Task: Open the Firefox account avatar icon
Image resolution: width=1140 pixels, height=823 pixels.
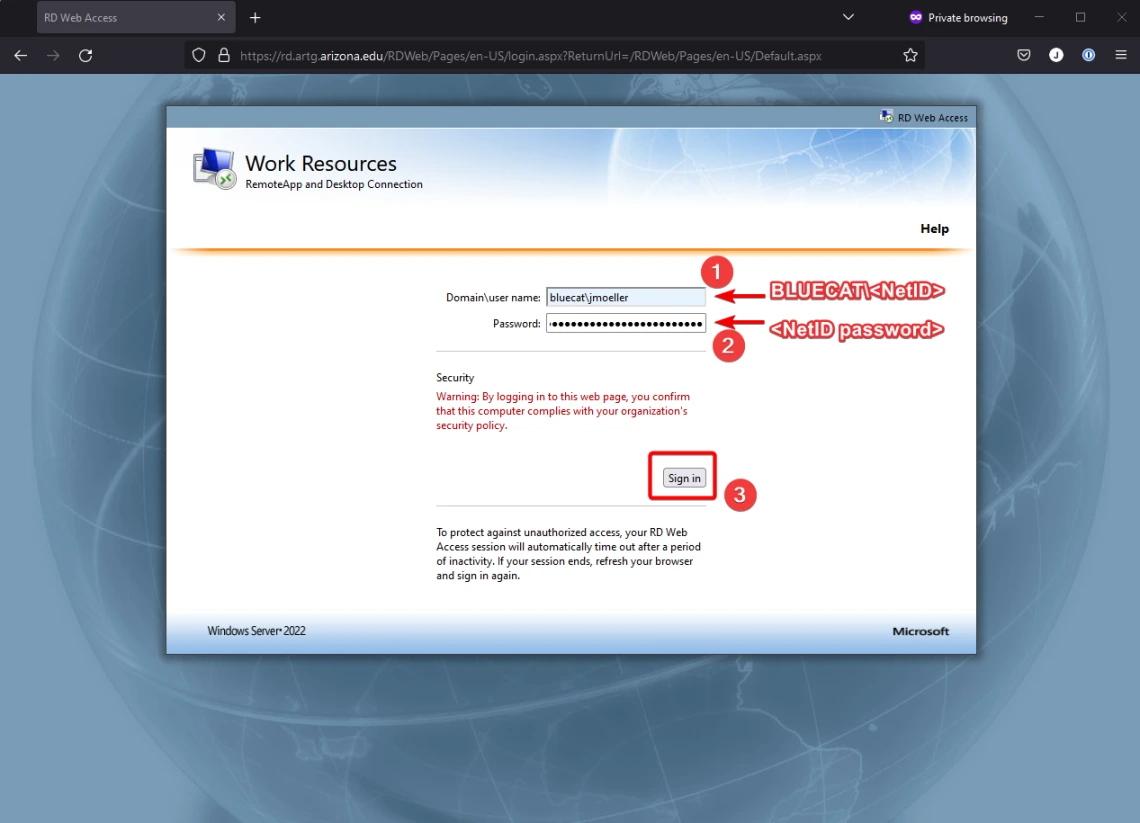Action: coord(1056,55)
